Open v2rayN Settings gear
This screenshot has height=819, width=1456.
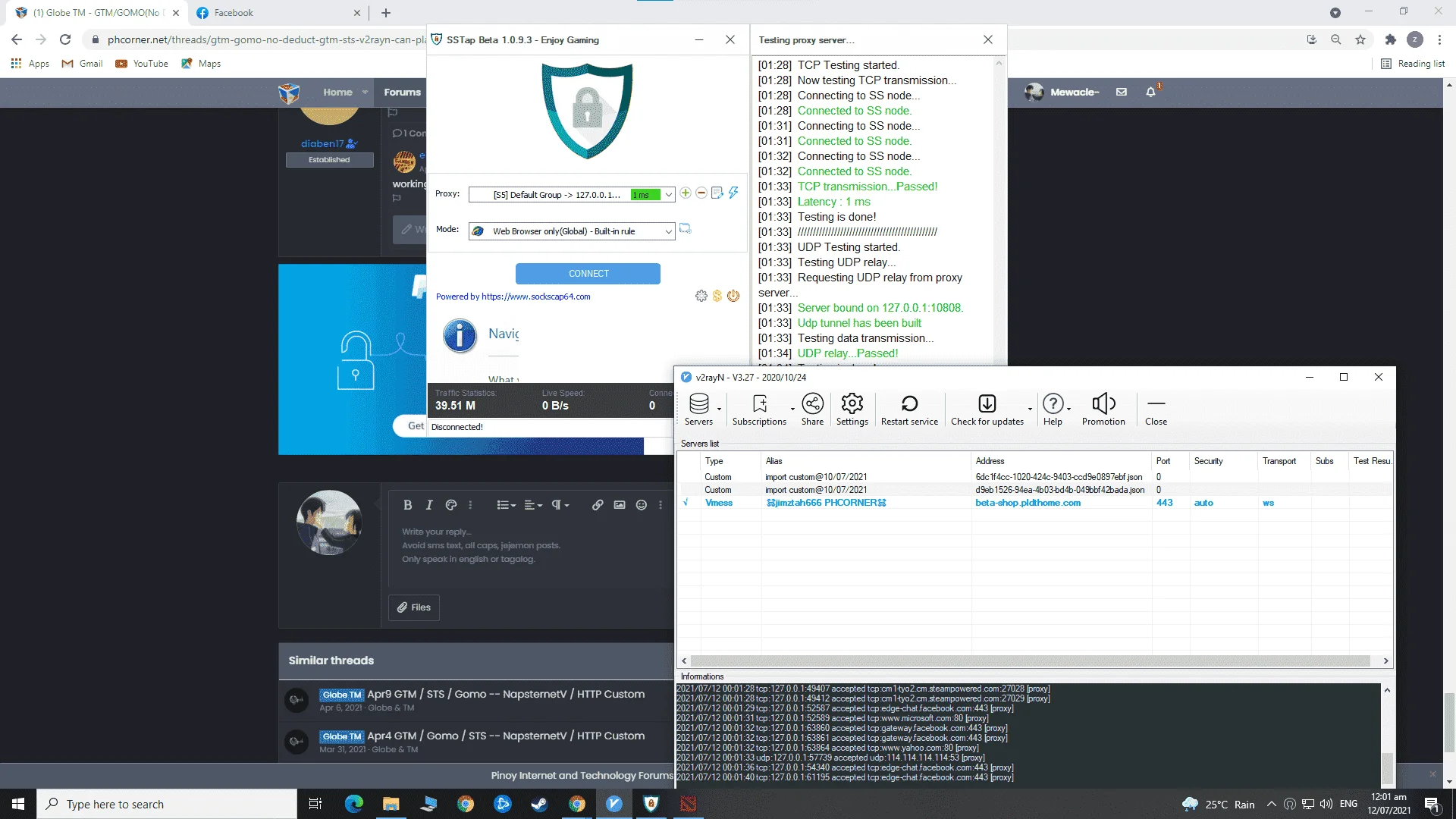852,409
